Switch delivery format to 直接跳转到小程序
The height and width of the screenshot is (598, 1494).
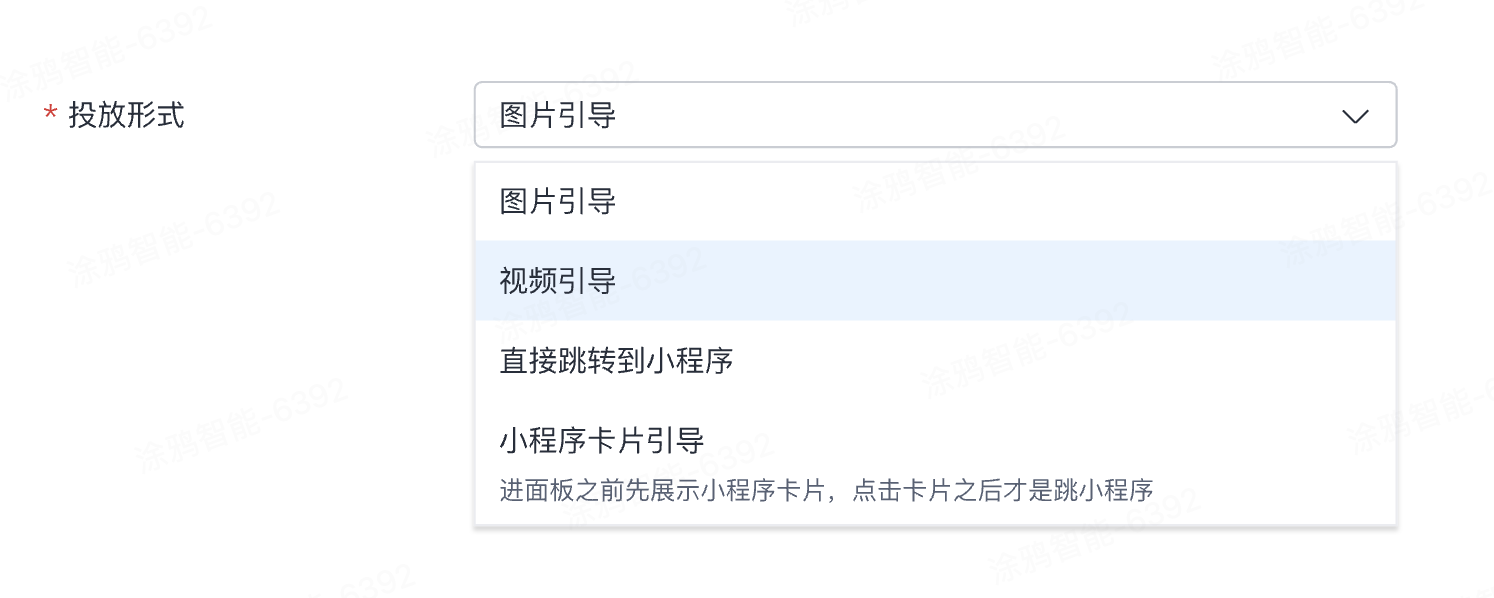616,360
